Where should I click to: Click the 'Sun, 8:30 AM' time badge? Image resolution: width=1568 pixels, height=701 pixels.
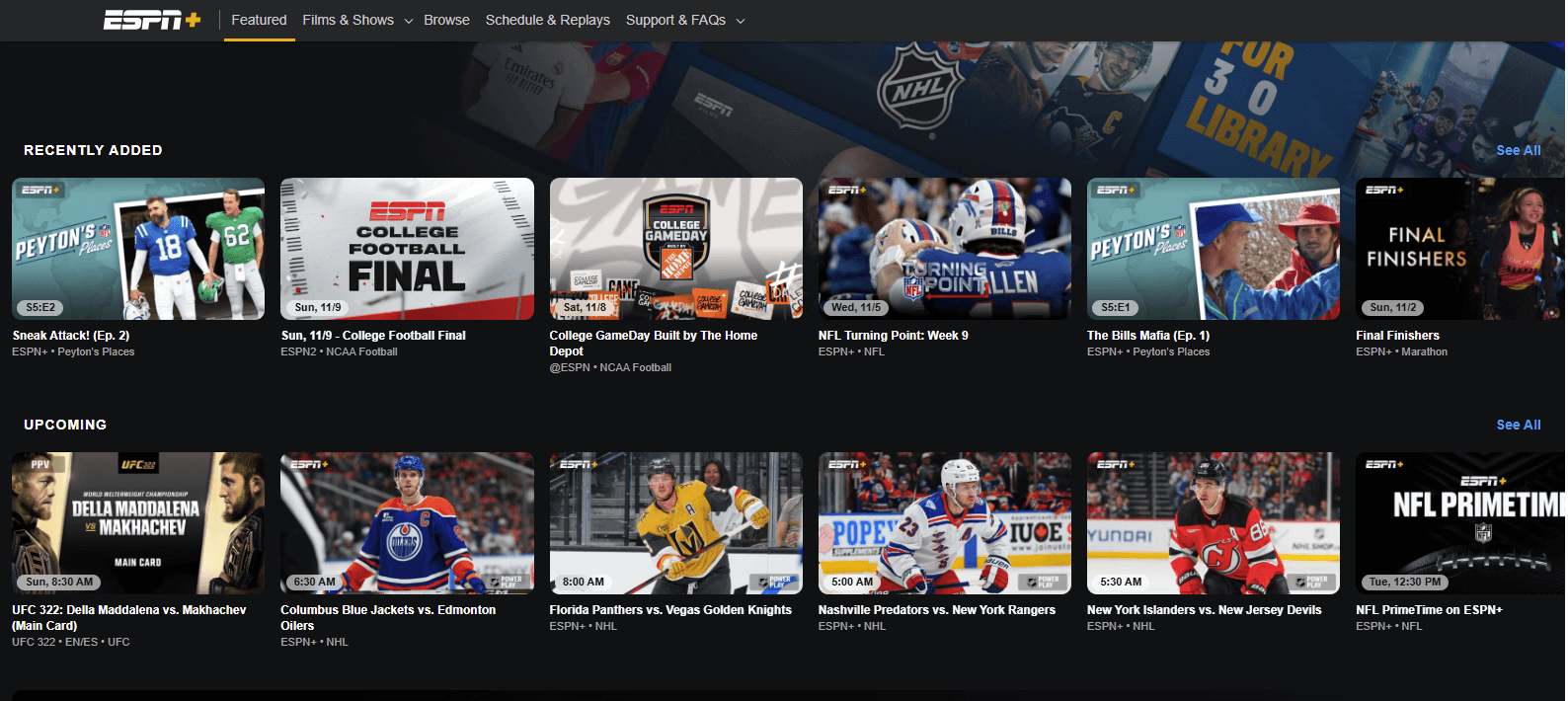59,582
